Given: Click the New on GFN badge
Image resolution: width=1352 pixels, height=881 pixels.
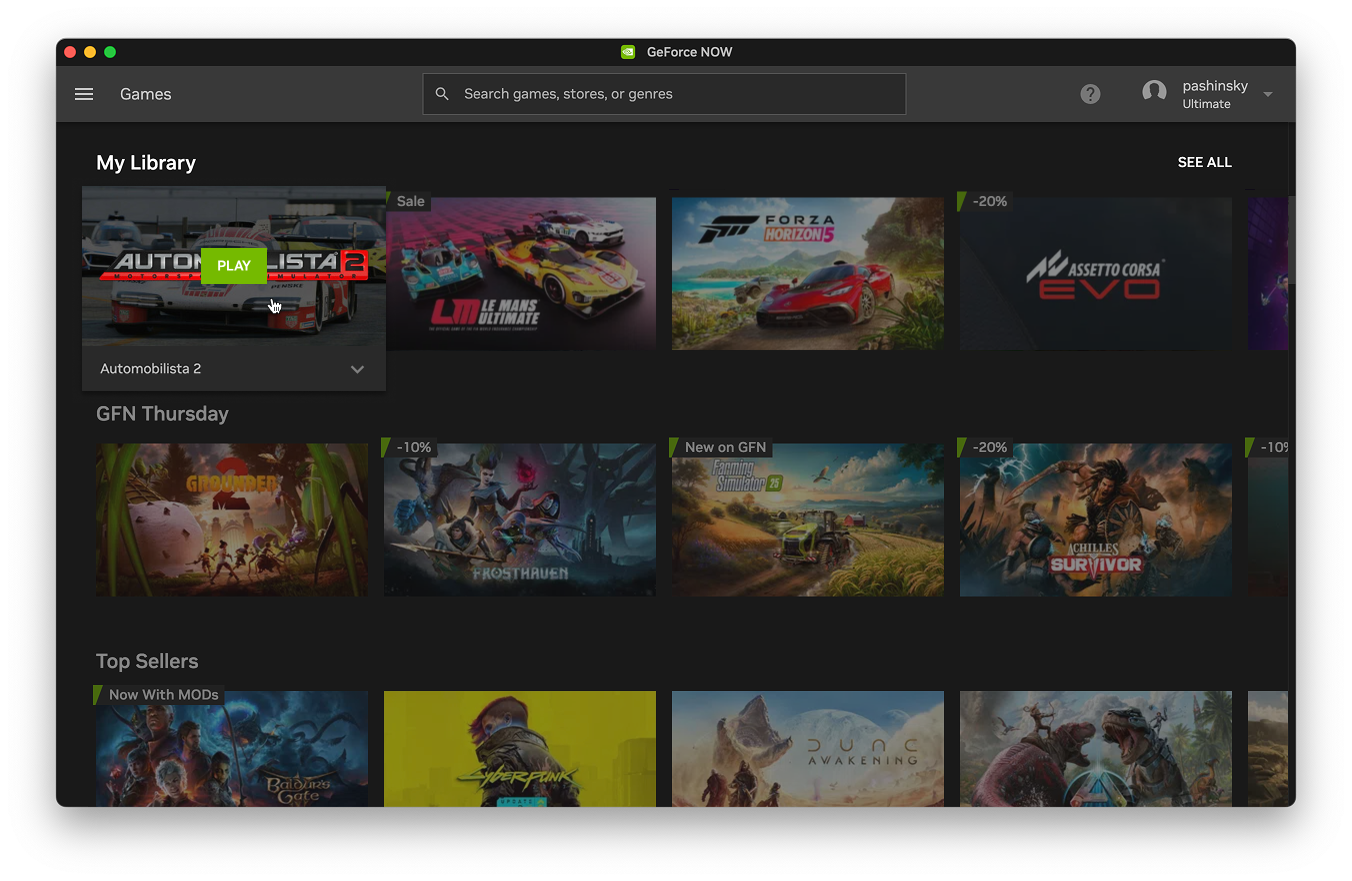Looking at the screenshot, I should pos(721,447).
